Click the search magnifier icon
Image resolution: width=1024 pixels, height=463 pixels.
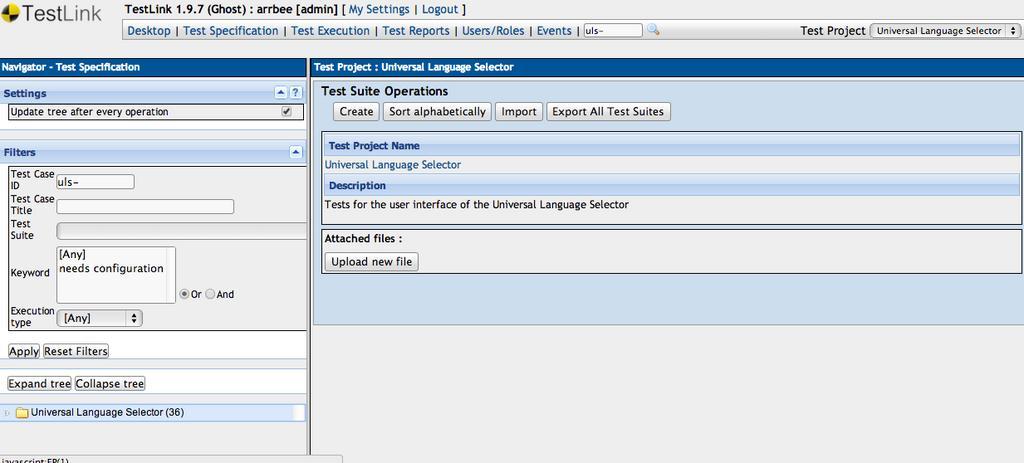(x=653, y=30)
